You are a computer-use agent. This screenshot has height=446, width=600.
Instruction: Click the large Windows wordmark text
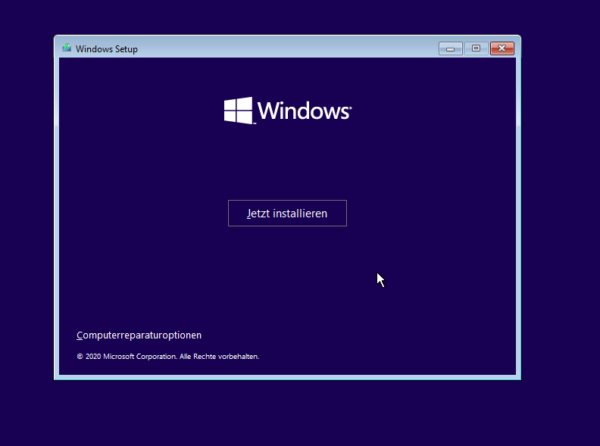click(304, 111)
